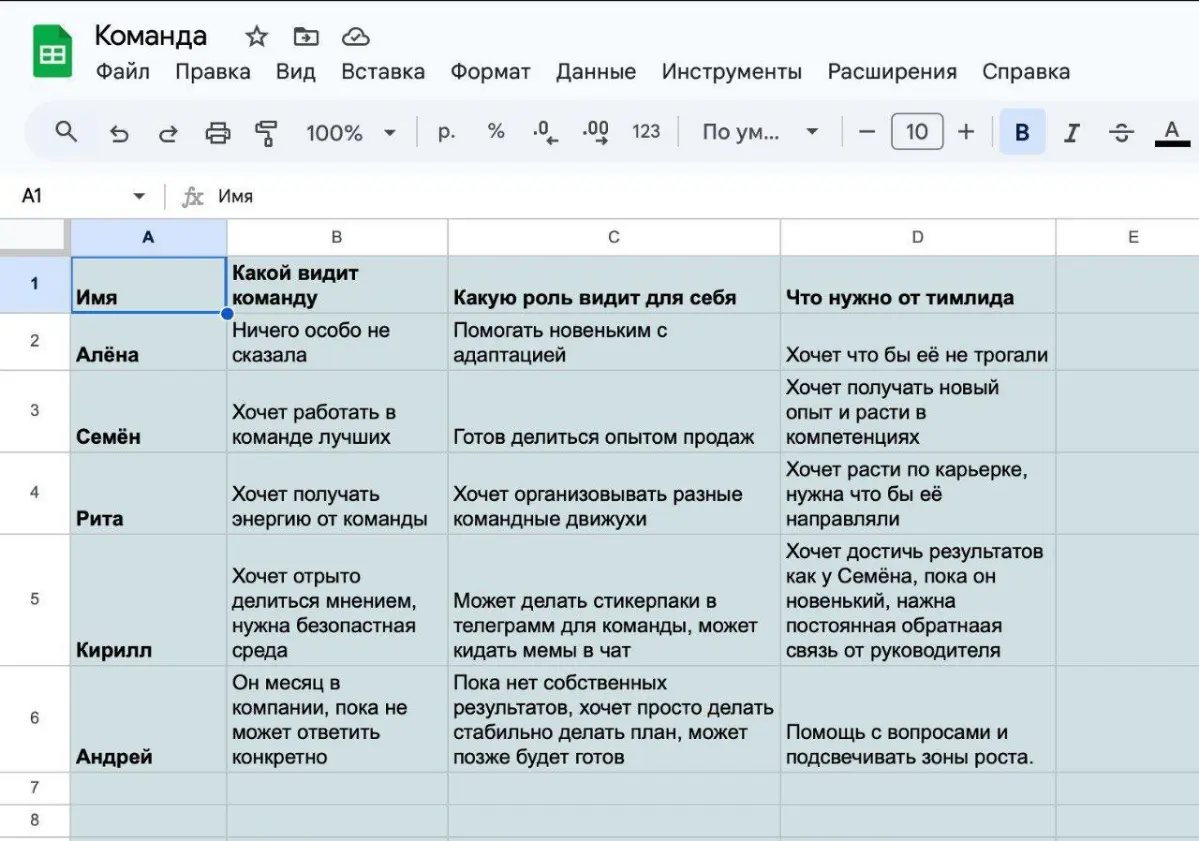Select row 5 header
This screenshot has width=1199, height=841.
tap(34, 599)
